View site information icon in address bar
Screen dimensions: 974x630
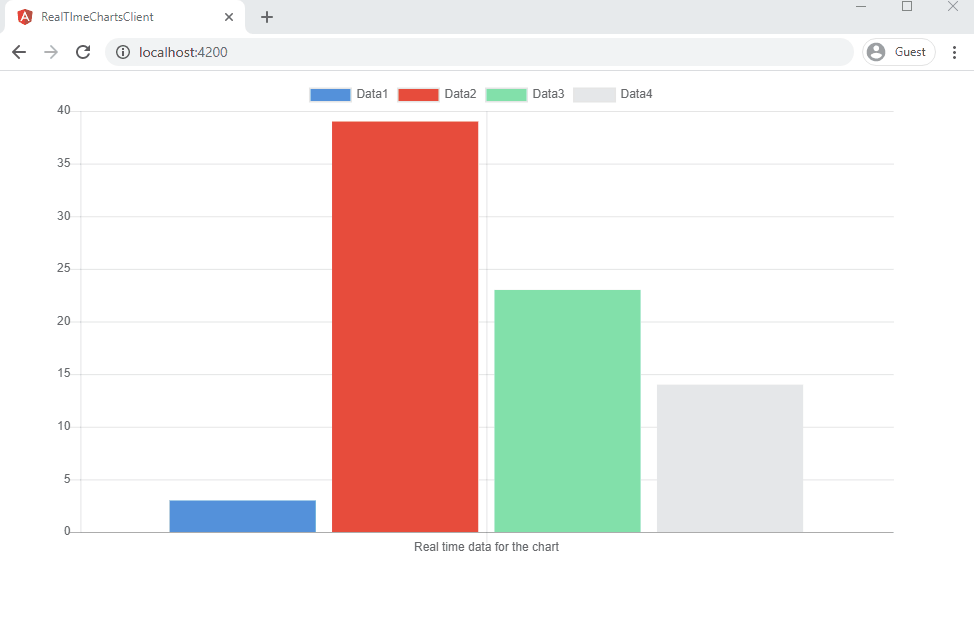(123, 52)
